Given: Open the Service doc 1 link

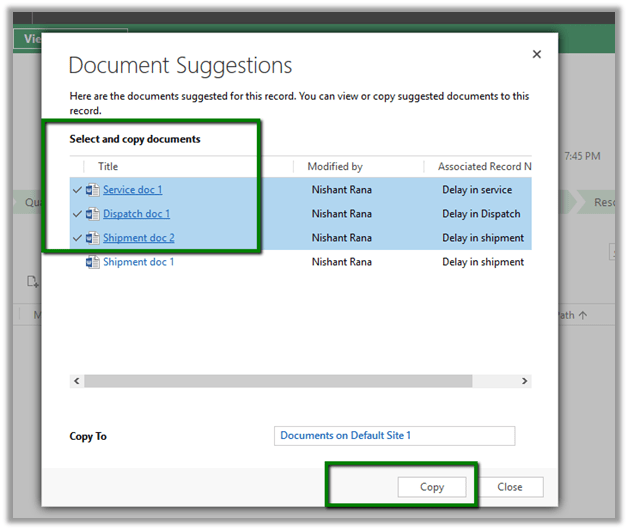Looking at the screenshot, I should tap(132, 190).
